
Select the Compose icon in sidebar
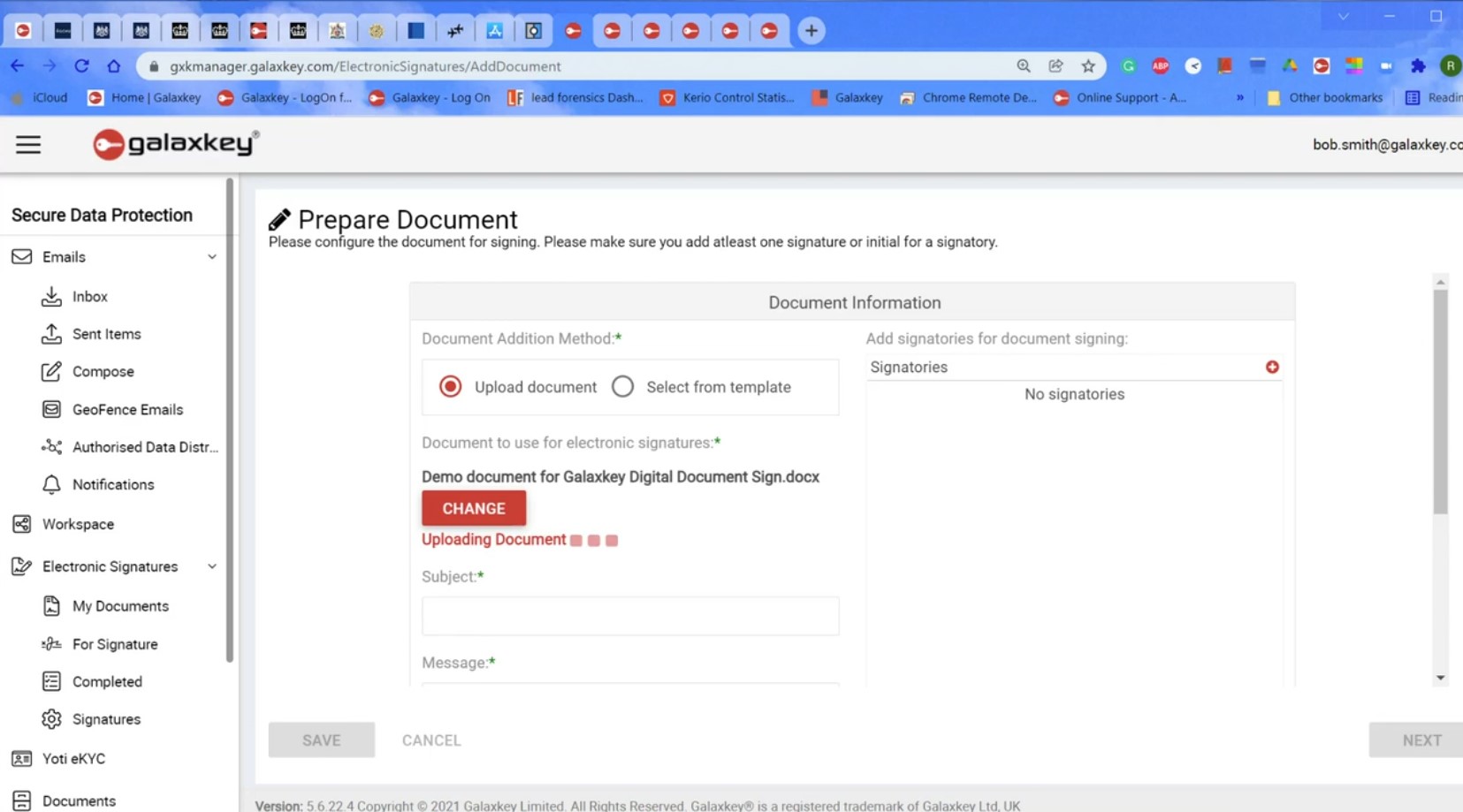[x=53, y=371]
